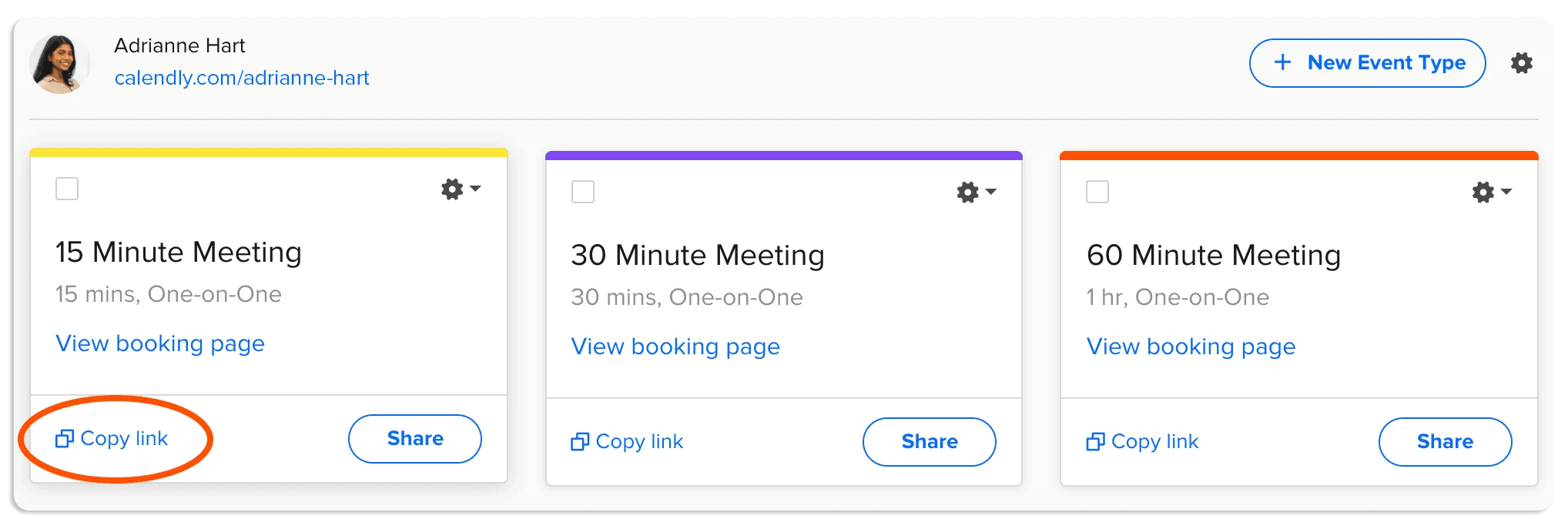Select the 30 Minute Meeting checkbox
The width and height of the screenshot is (1568, 519).
[583, 192]
